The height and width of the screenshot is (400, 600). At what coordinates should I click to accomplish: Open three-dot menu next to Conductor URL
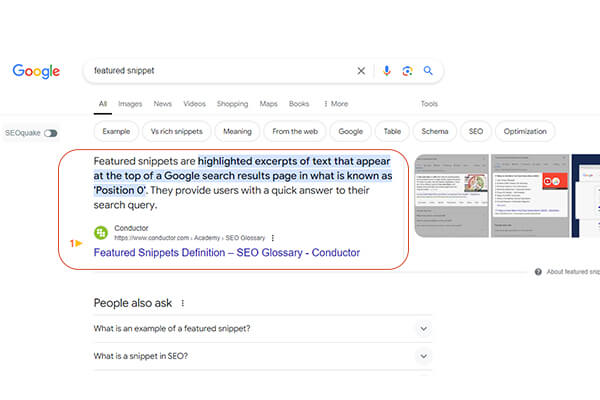click(x=272, y=238)
